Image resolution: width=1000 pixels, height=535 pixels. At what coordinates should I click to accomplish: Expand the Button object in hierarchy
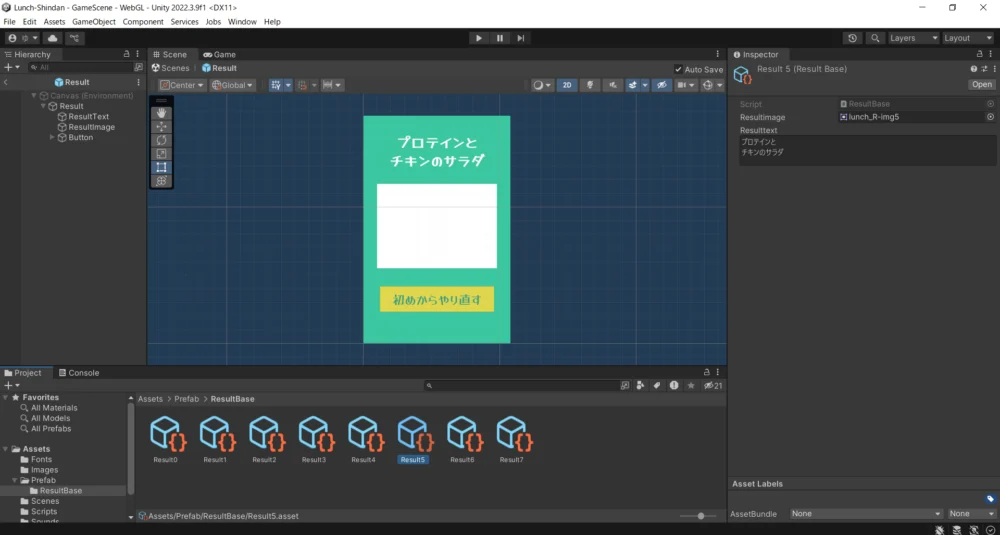[52, 137]
